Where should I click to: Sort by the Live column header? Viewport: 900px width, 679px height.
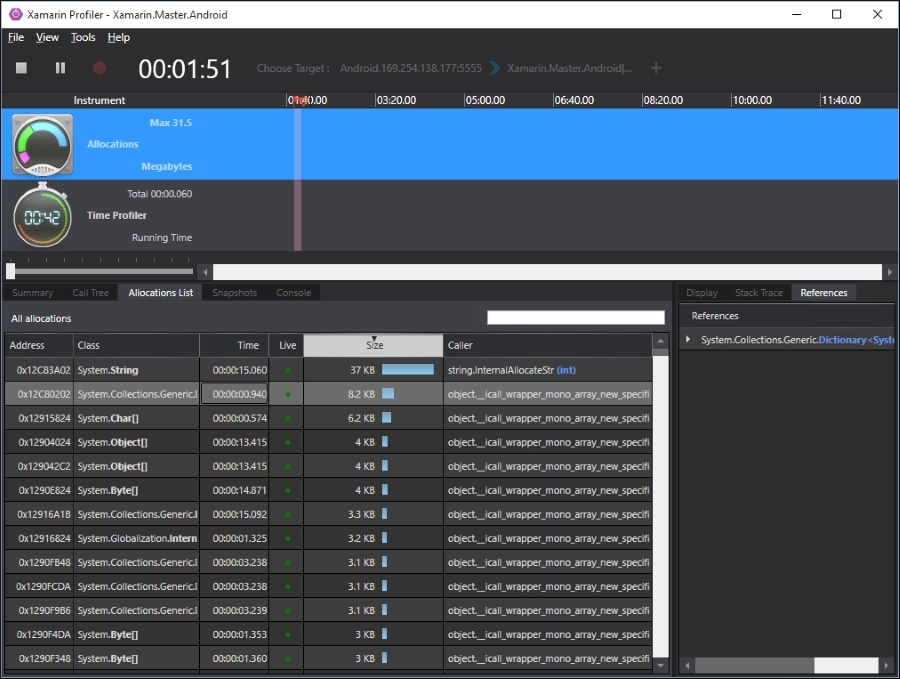(x=287, y=345)
